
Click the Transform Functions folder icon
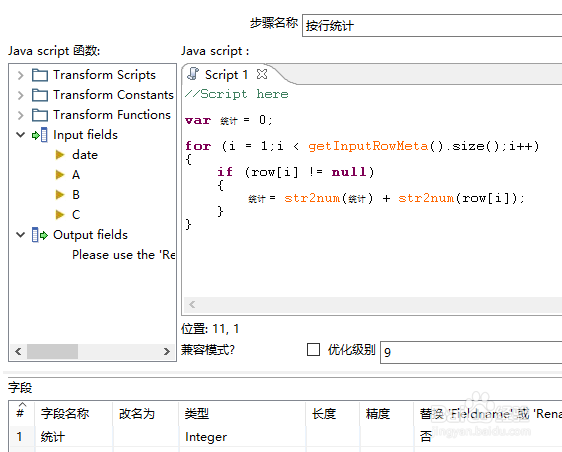tap(39, 115)
